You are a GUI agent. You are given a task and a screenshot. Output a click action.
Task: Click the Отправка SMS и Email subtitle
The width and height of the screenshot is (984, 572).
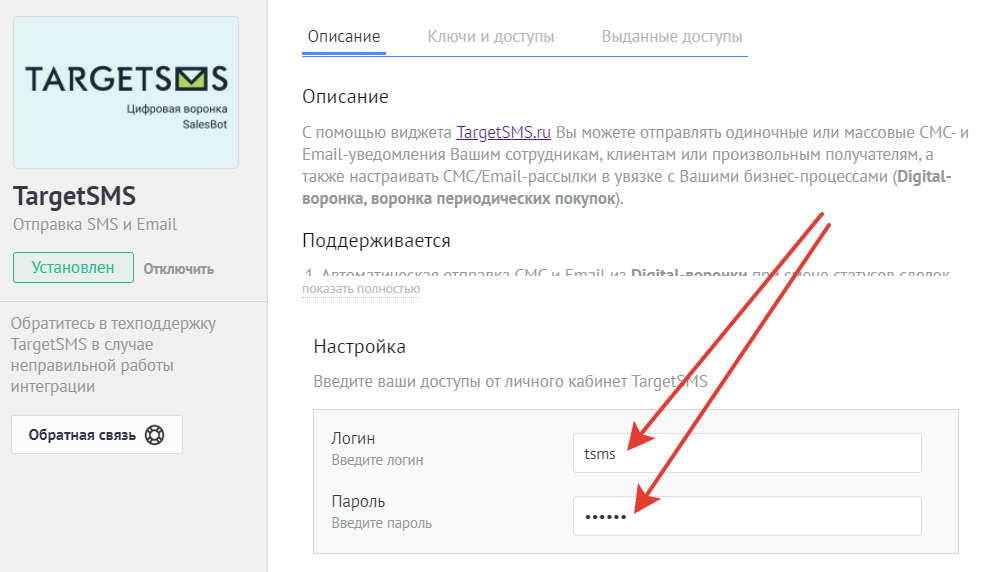coord(95,224)
